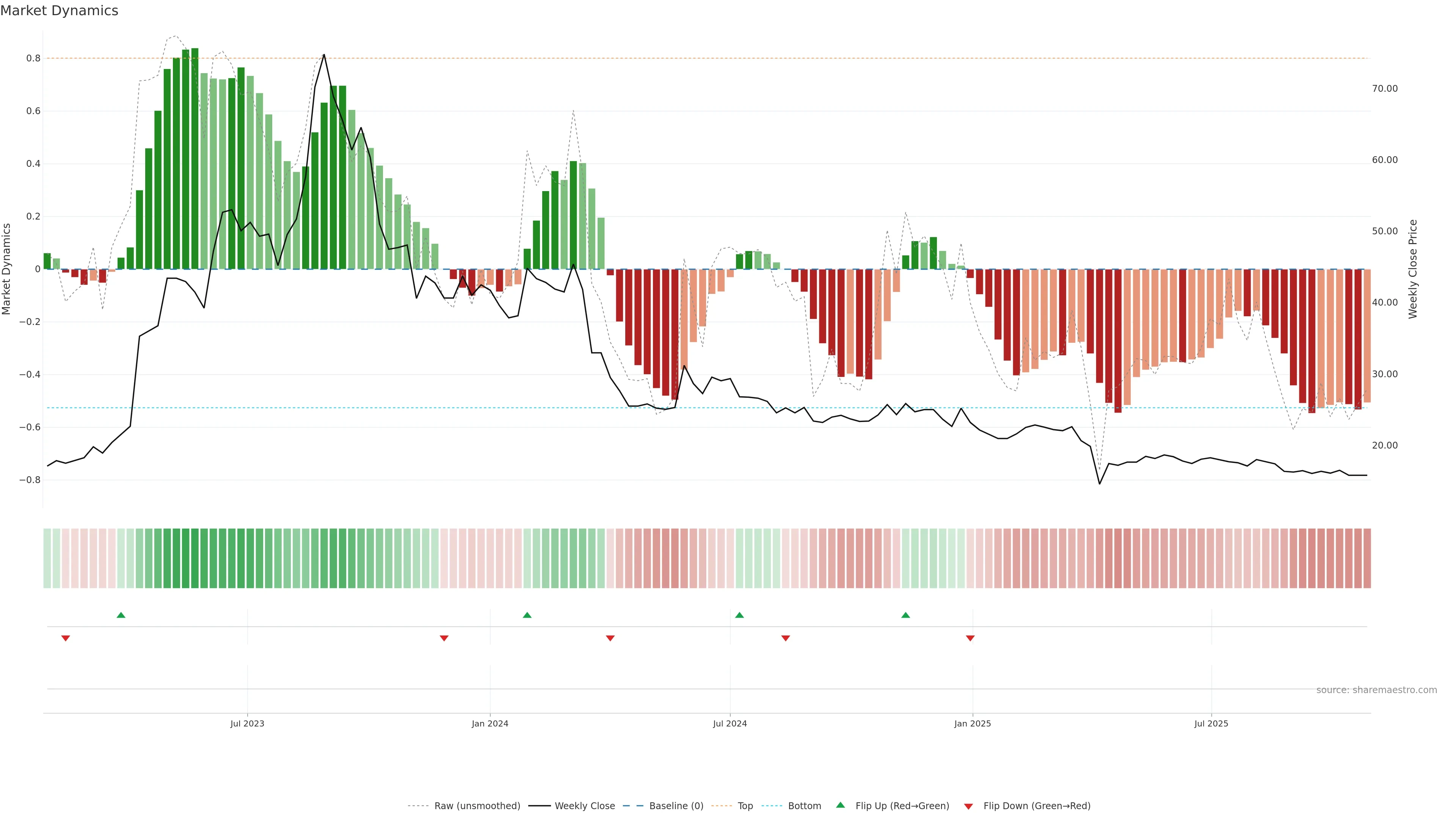Click the Flip Up legend green triangle icon
This screenshot has width=1456, height=819.
841,805
